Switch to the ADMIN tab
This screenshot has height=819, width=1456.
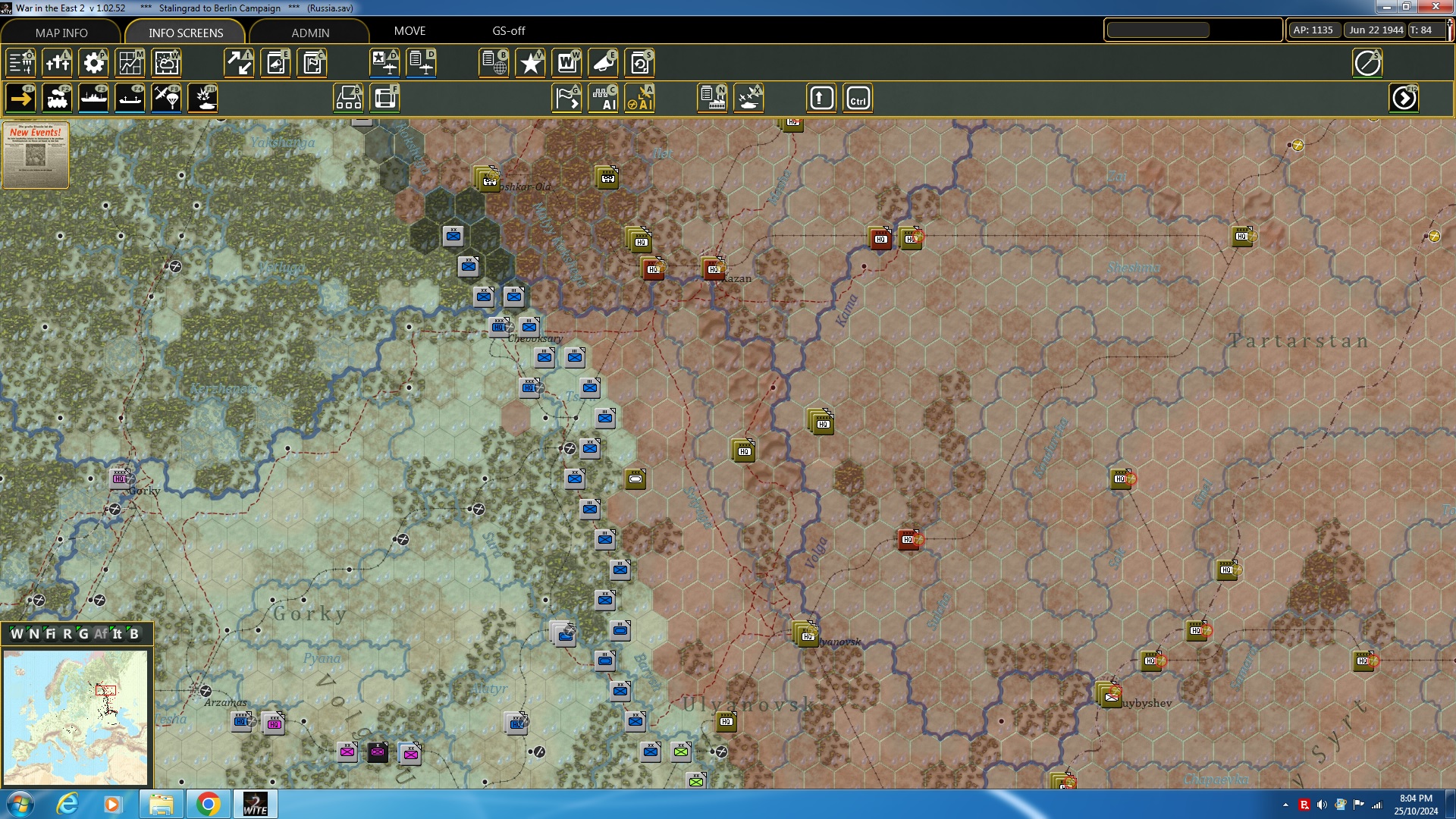[x=310, y=33]
